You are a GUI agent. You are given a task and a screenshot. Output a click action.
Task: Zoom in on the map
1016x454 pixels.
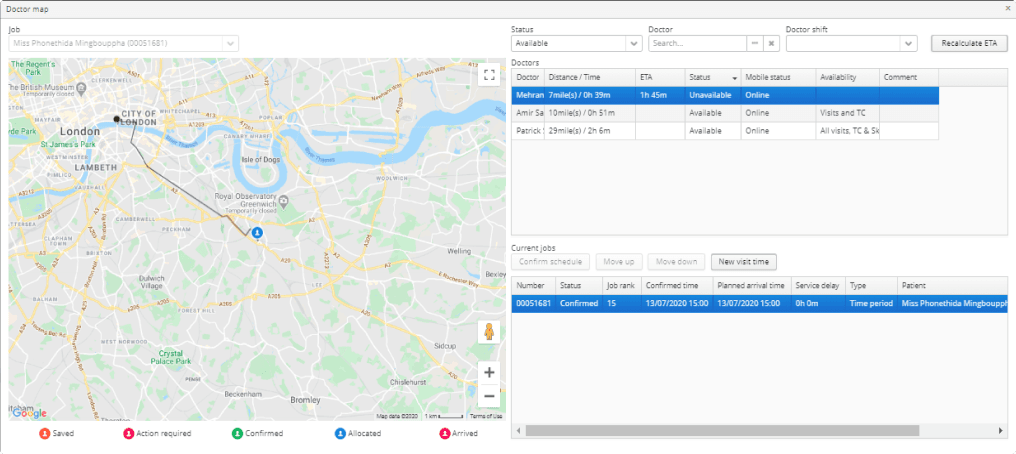click(x=489, y=372)
